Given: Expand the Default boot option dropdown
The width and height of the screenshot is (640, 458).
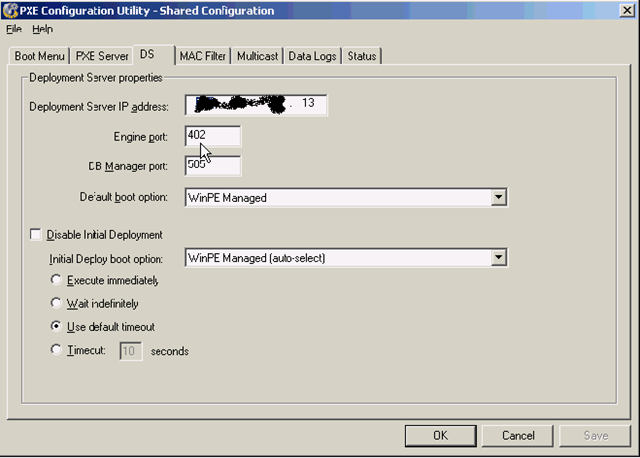Looking at the screenshot, I should (x=499, y=198).
